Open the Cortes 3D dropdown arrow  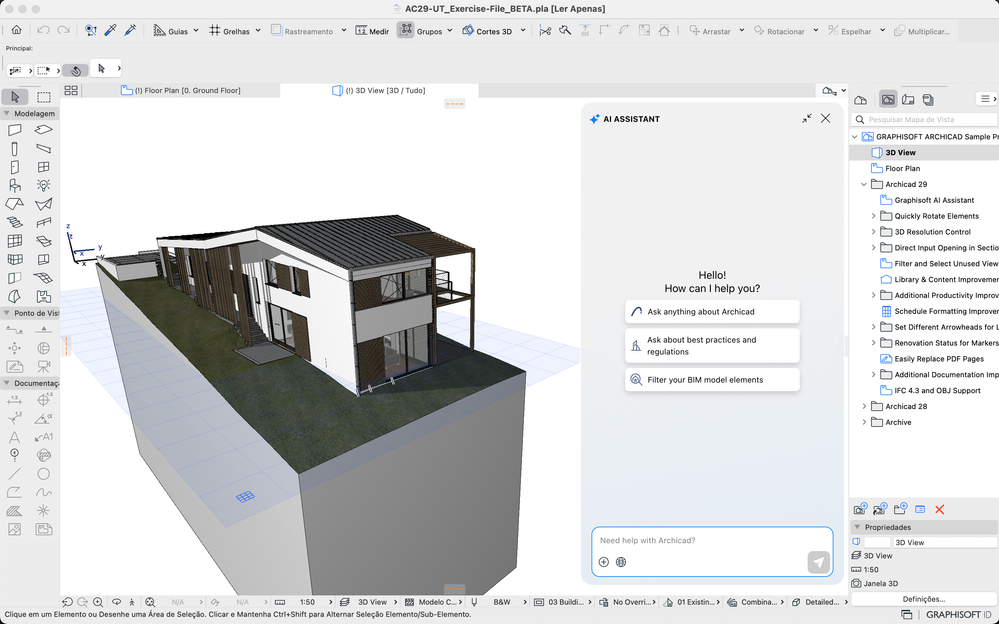pyautogui.click(x=522, y=31)
